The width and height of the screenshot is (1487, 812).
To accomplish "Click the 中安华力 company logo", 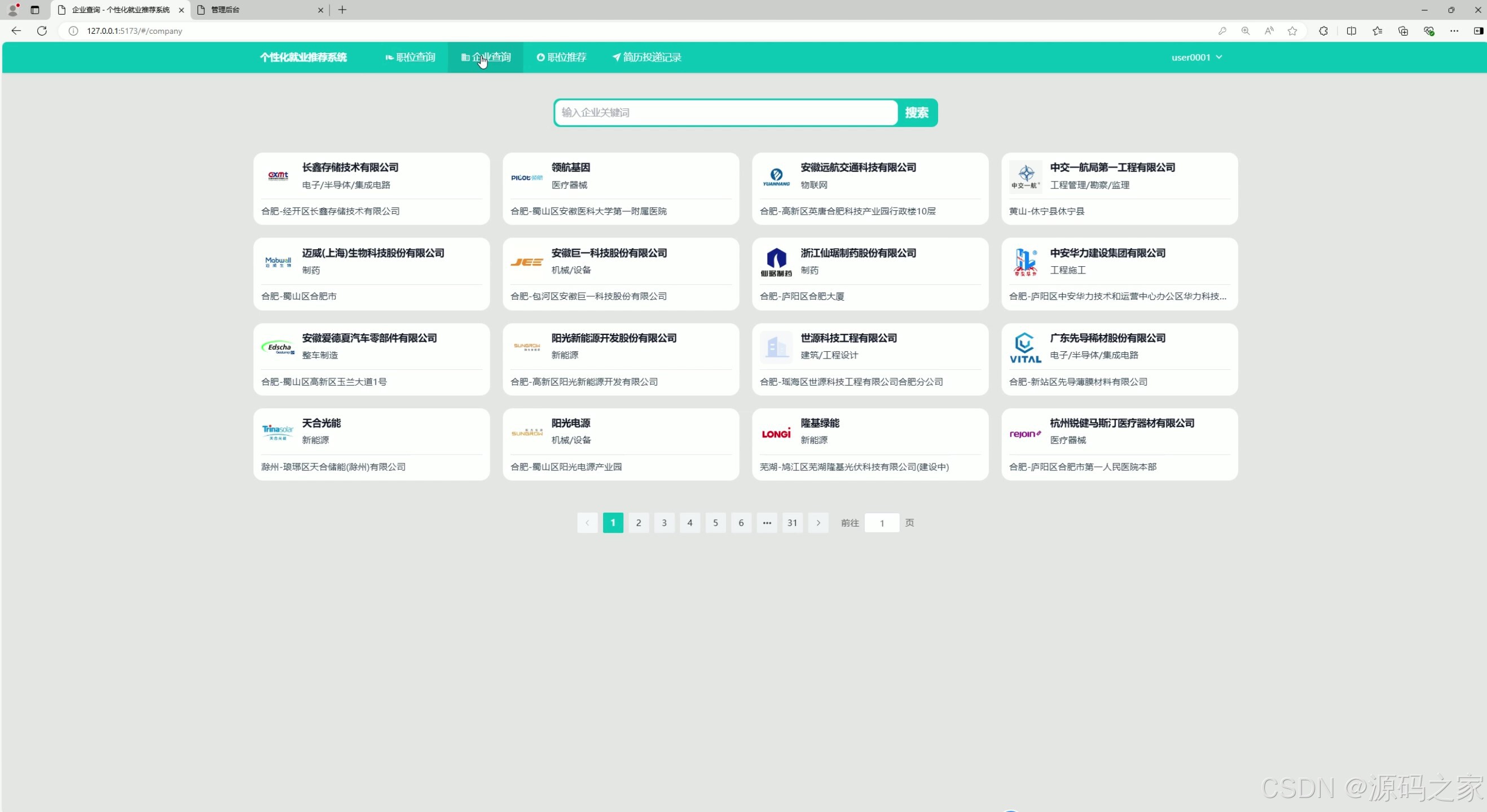I will click(1026, 262).
